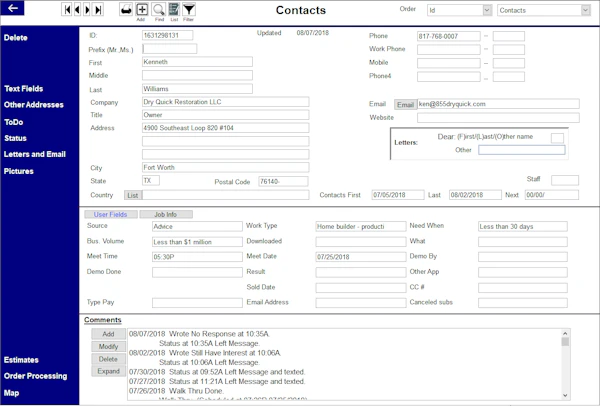This screenshot has width=600, height=406.
Task: Click Meet Date field 07/25/2018
Action: [x=361, y=257]
